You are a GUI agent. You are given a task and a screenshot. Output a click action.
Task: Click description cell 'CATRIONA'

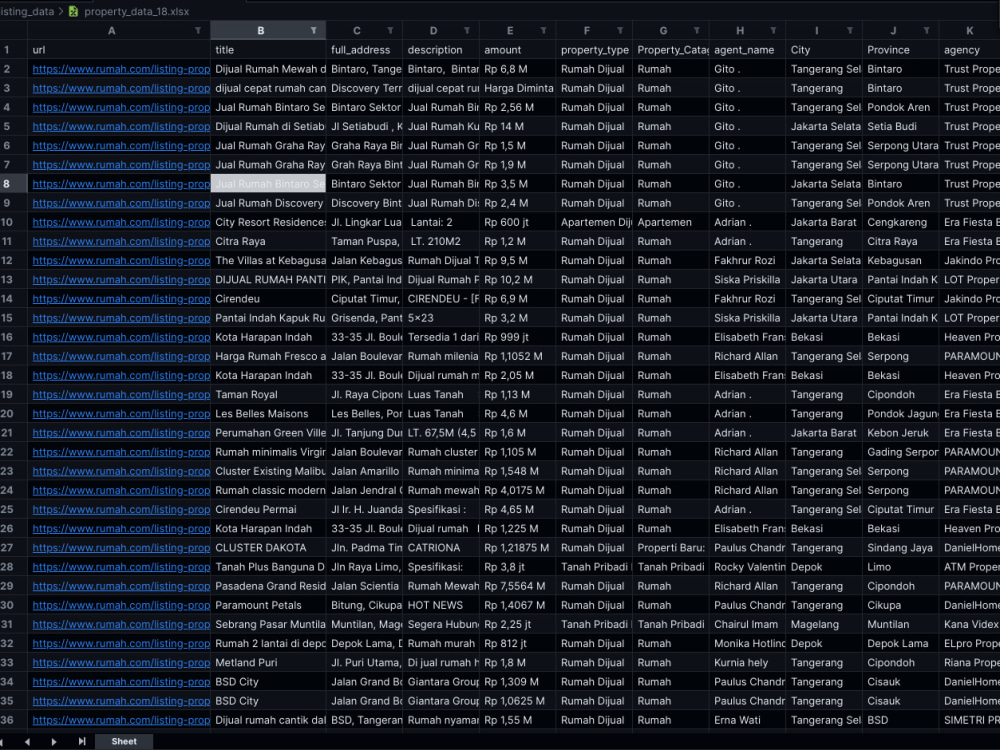pos(441,547)
